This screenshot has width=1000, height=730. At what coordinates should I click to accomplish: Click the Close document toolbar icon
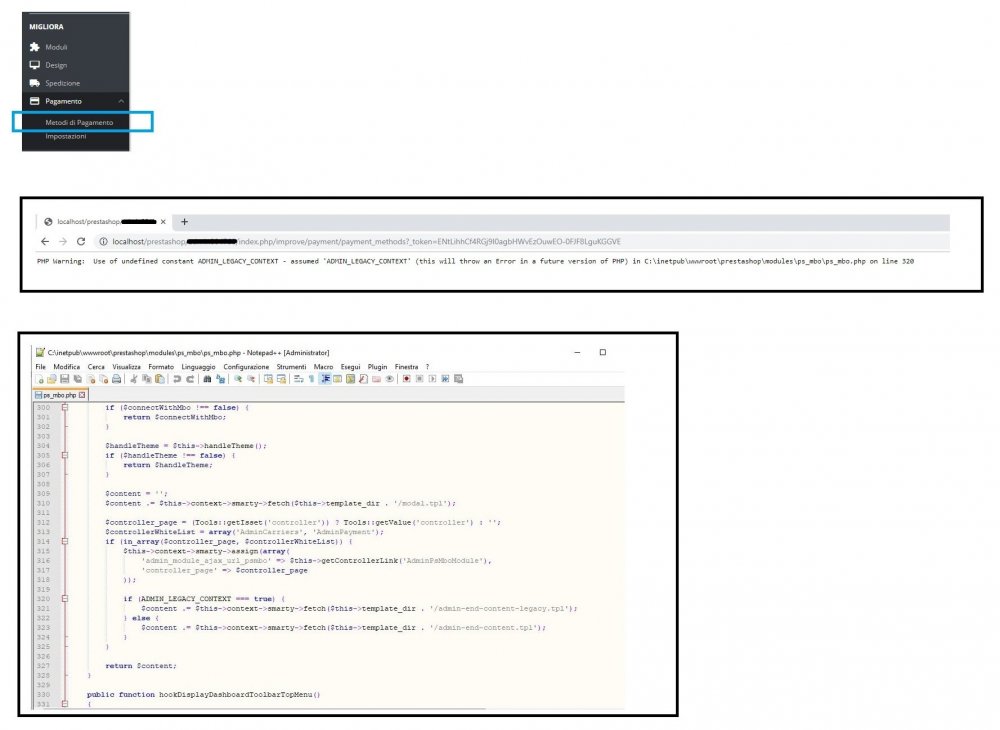pos(91,379)
